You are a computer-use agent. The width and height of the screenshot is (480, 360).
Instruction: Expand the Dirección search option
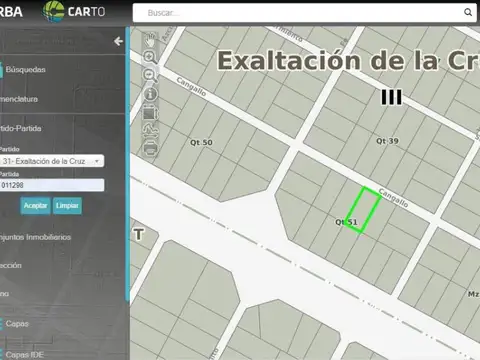coord(11,266)
